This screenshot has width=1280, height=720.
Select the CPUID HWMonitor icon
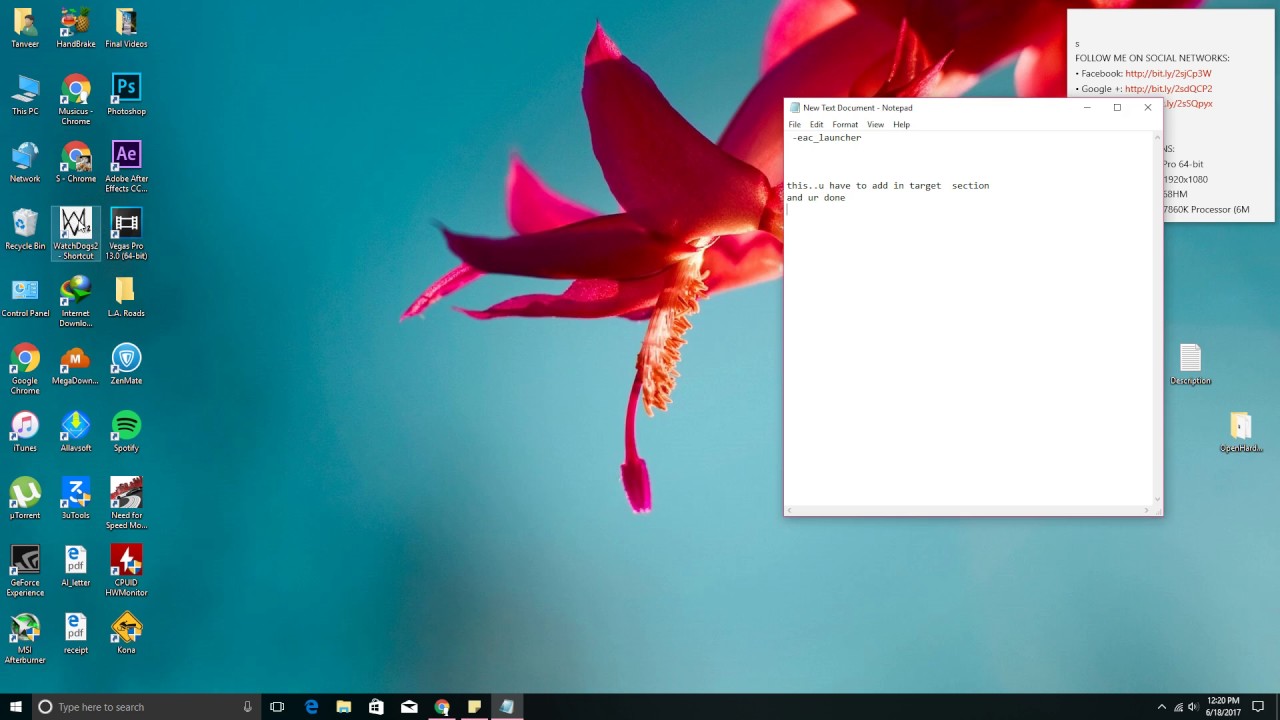[x=126, y=570]
